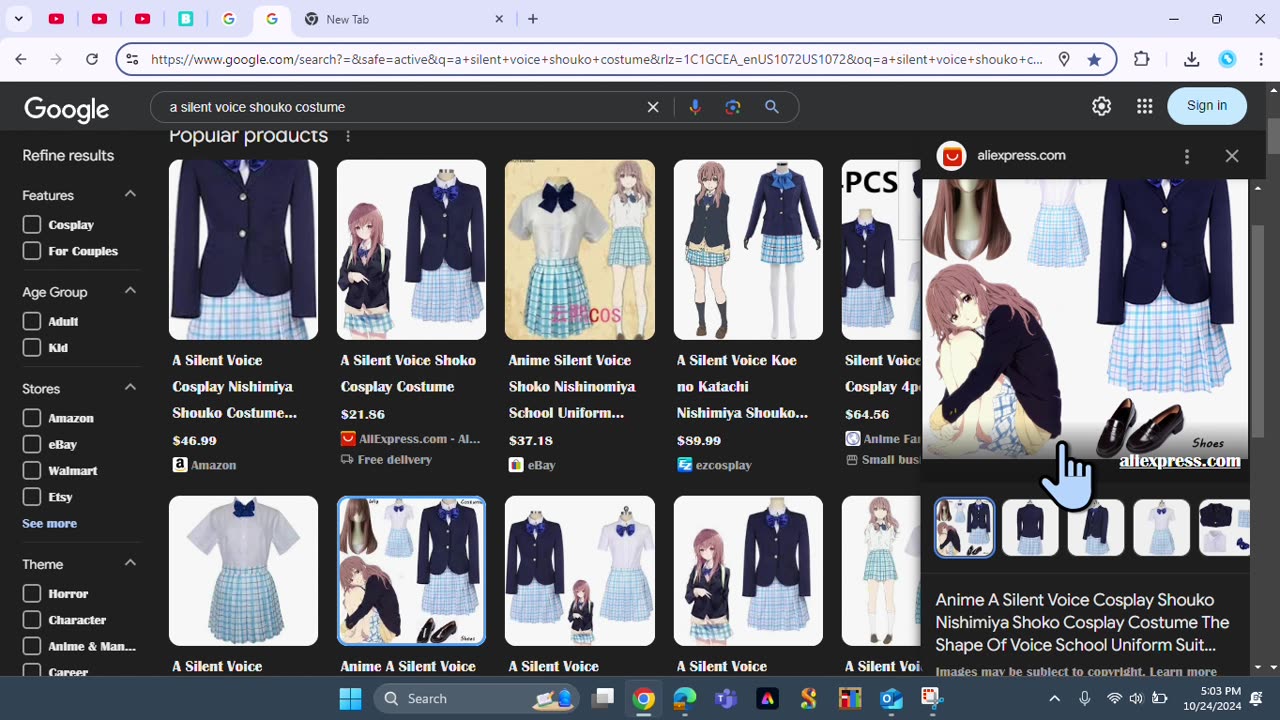
Task: Bookmark this page with star icon
Action: click(x=1094, y=60)
